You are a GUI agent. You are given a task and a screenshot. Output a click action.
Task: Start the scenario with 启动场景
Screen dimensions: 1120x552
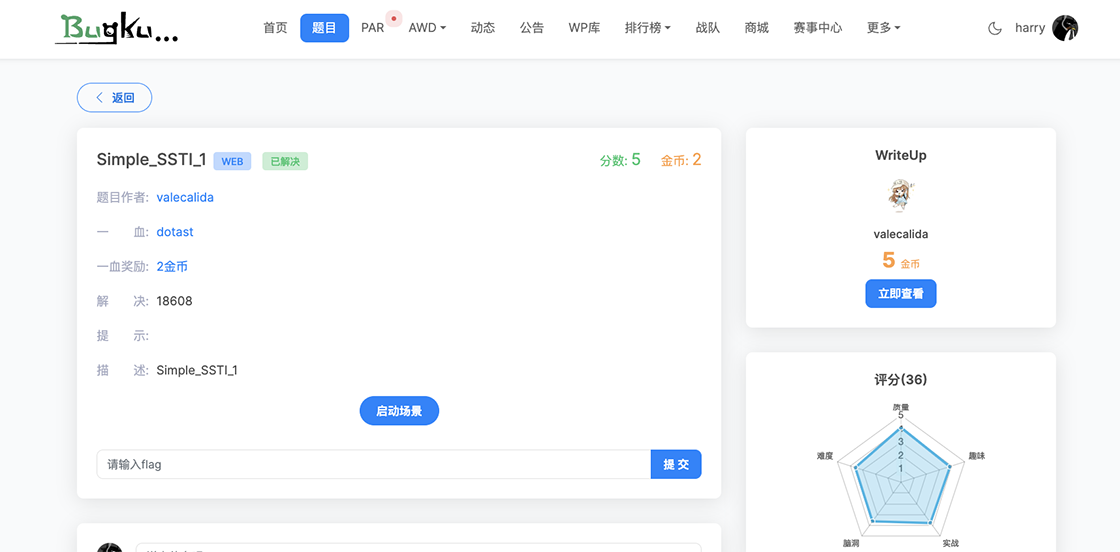(x=399, y=411)
